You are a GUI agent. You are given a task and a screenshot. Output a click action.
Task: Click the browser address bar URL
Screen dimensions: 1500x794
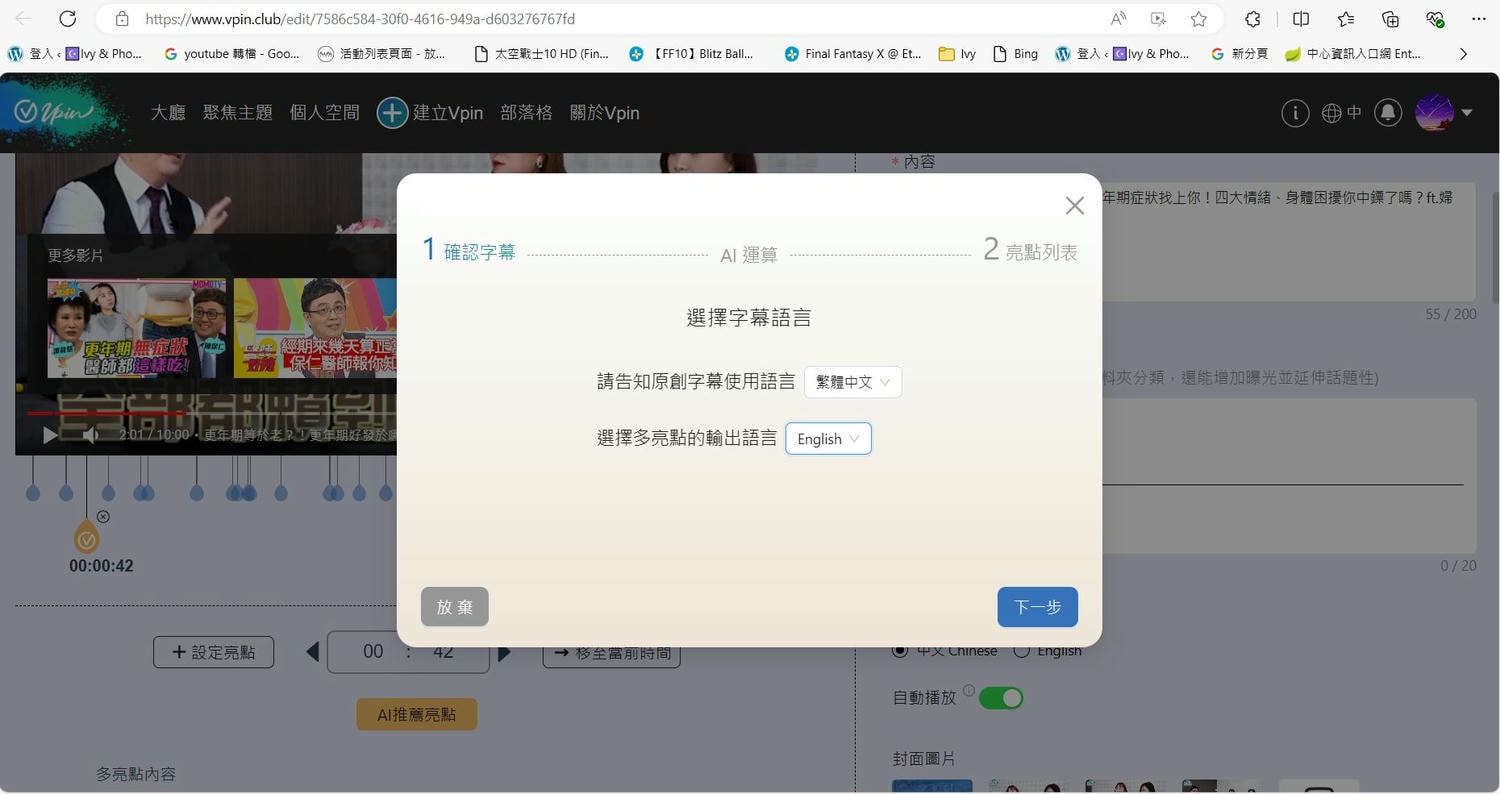coord(360,18)
